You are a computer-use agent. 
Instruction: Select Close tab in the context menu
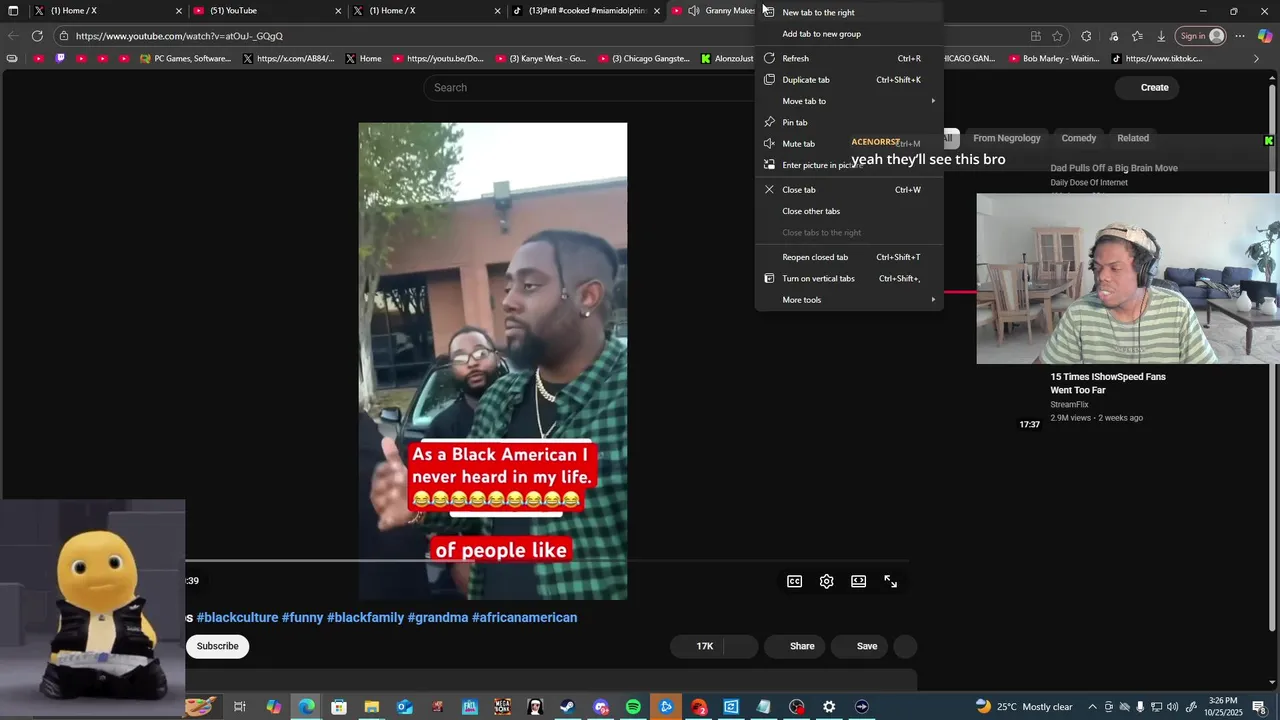[849, 190]
